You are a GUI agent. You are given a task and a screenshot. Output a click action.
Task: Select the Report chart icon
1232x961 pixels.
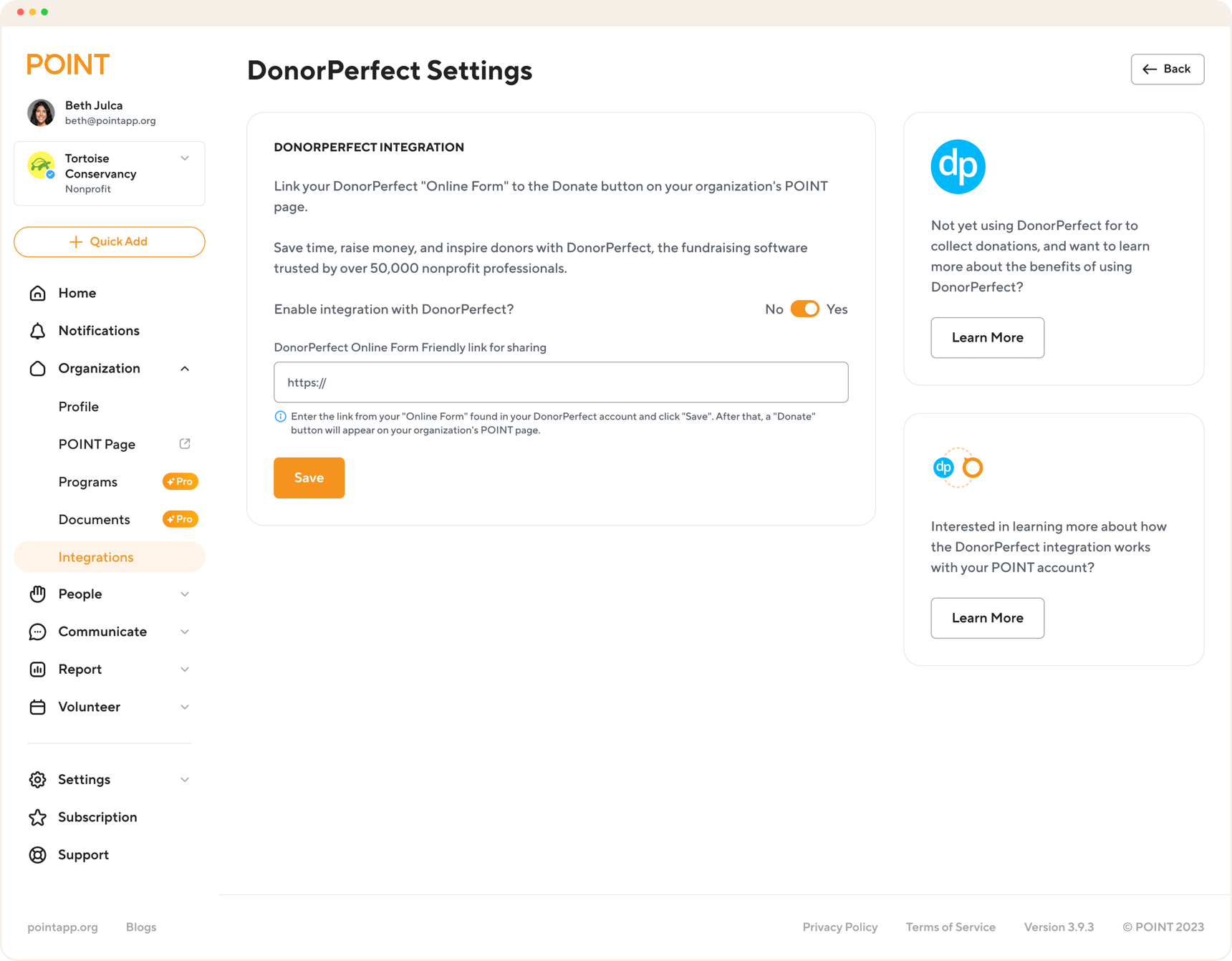click(37, 669)
